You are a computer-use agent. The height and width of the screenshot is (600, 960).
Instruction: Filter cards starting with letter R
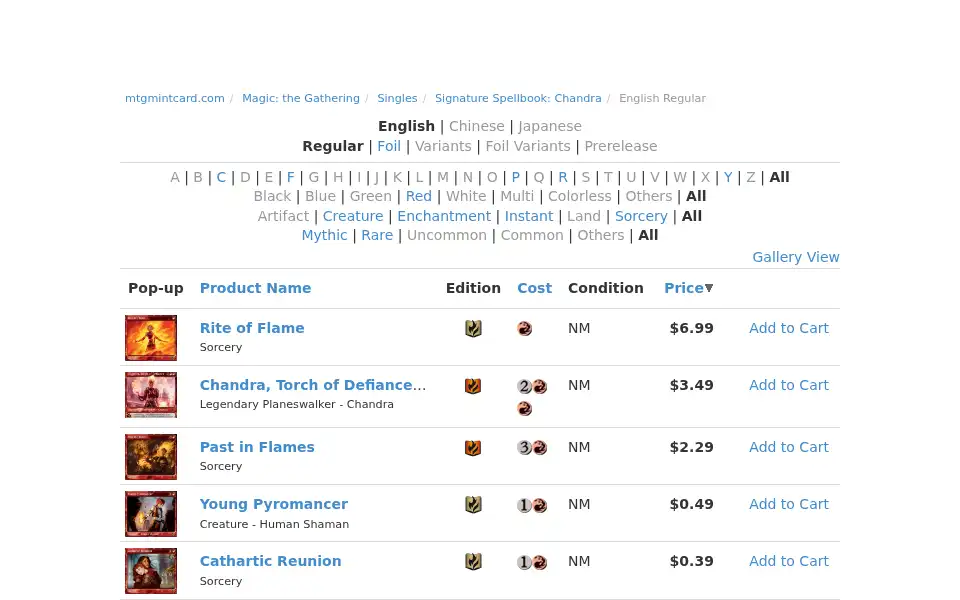563,177
